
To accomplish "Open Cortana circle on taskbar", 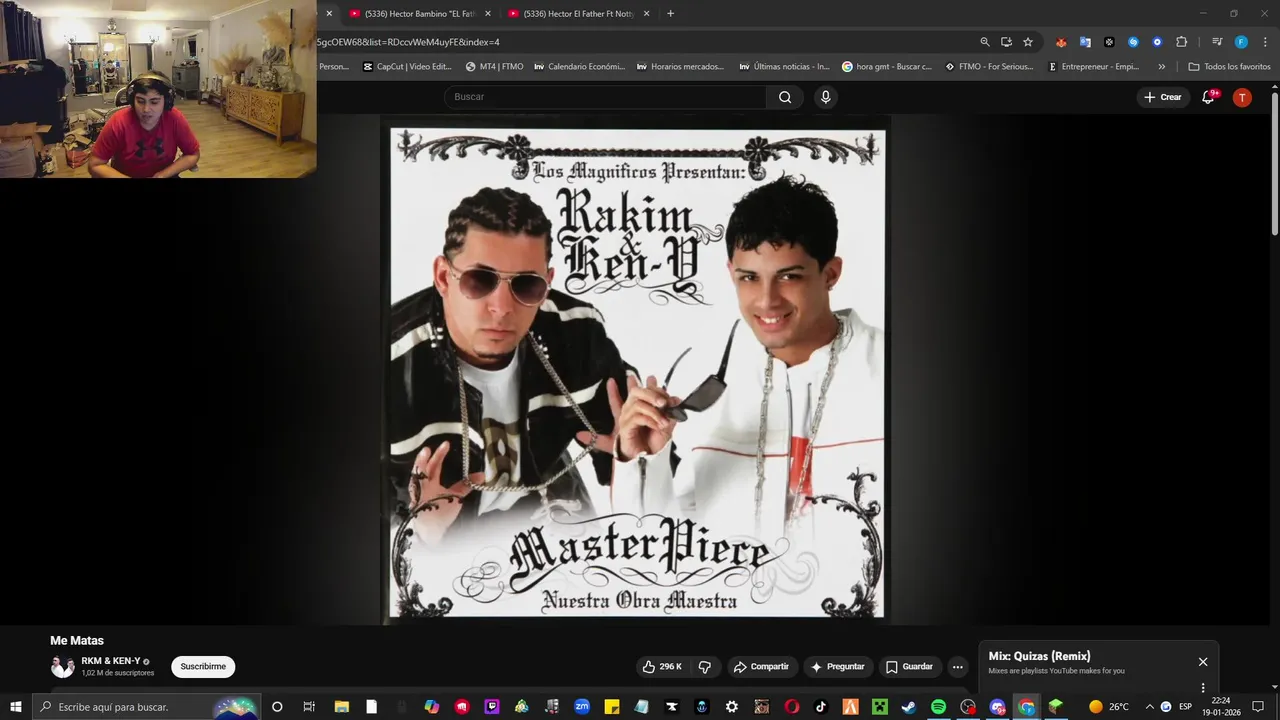I will point(277,707).
